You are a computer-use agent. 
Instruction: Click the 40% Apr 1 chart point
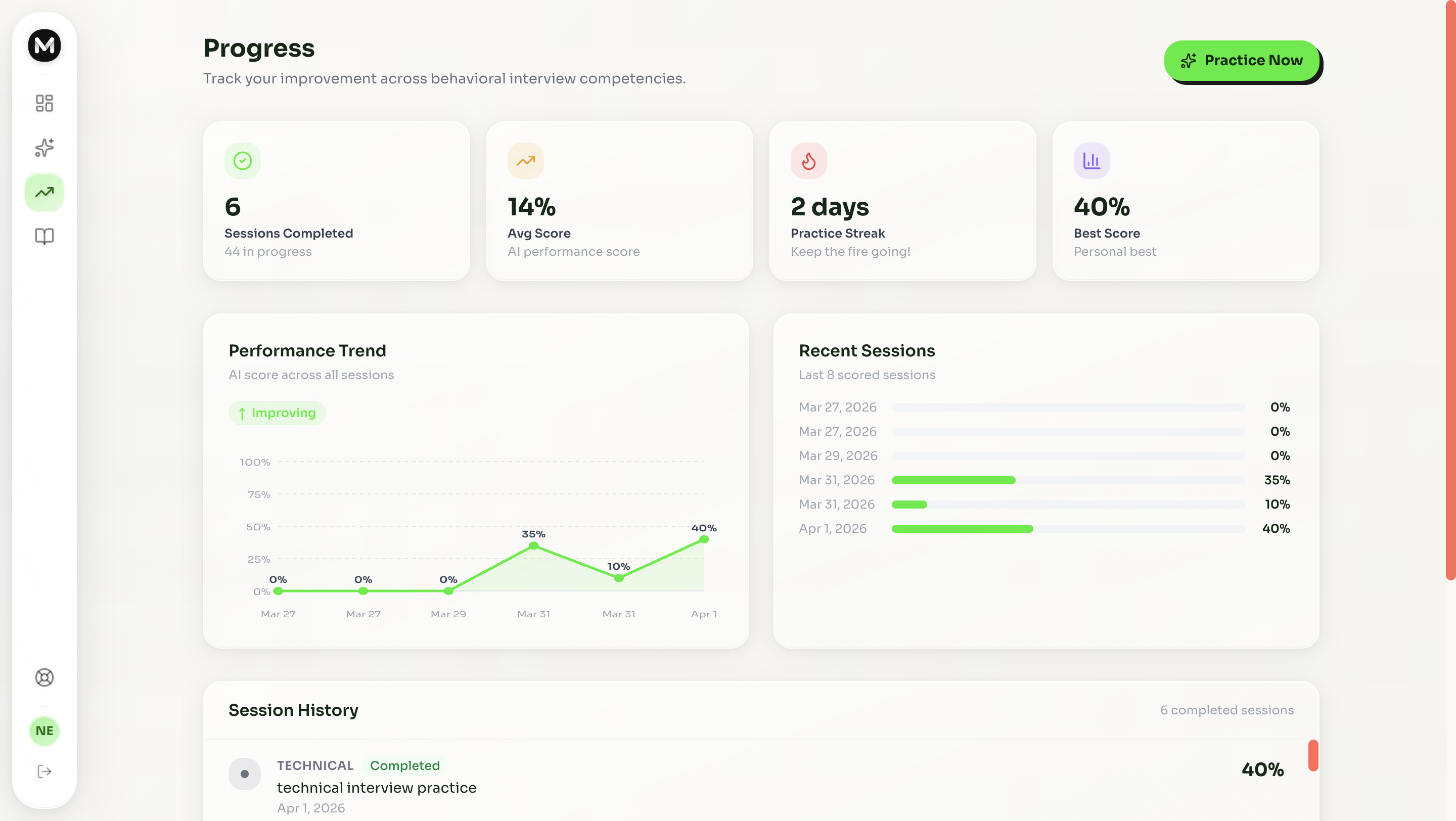click(704, 539)
